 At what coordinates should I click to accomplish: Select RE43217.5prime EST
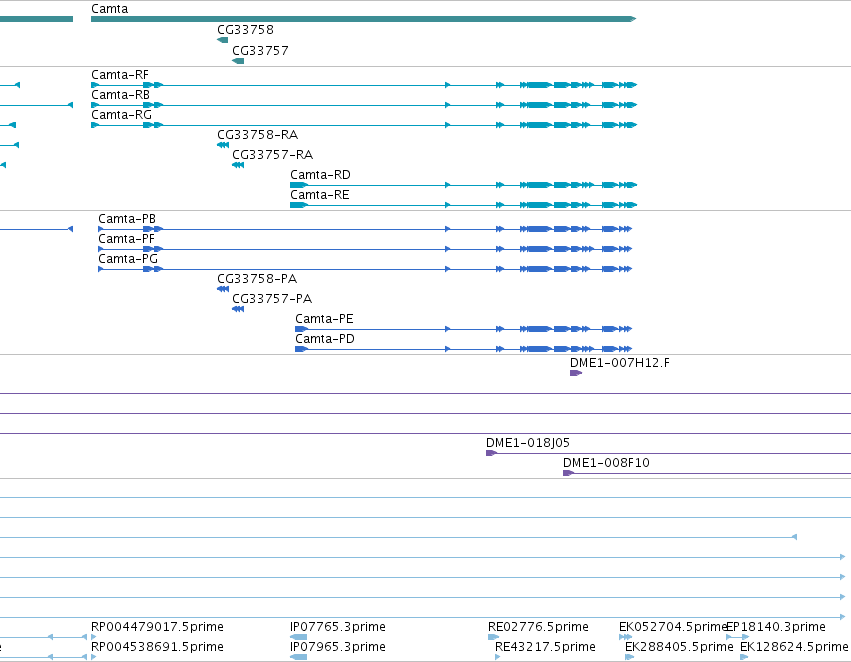[x=545, y=647]
